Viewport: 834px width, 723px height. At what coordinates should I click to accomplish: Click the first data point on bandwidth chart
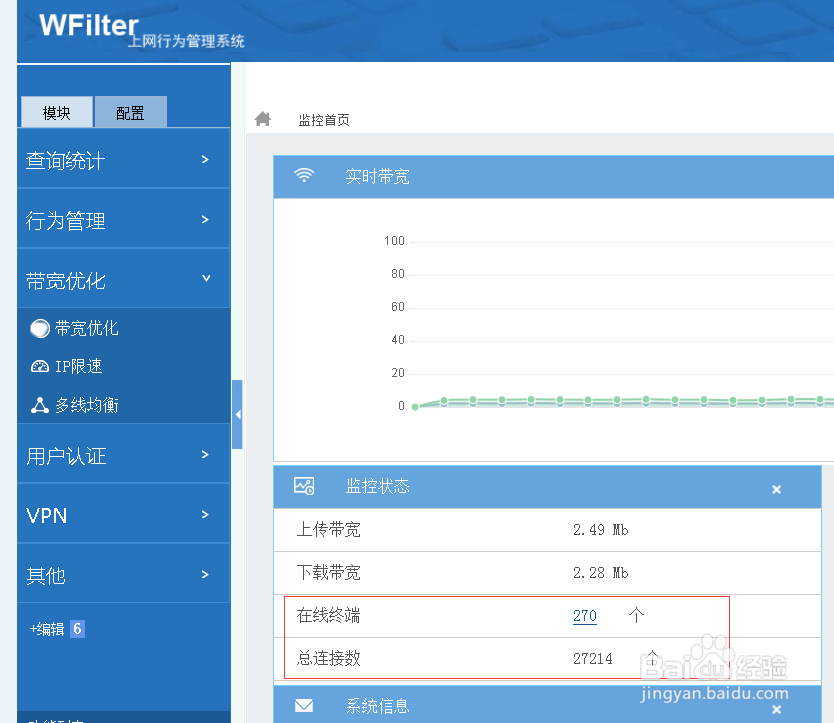415,406
